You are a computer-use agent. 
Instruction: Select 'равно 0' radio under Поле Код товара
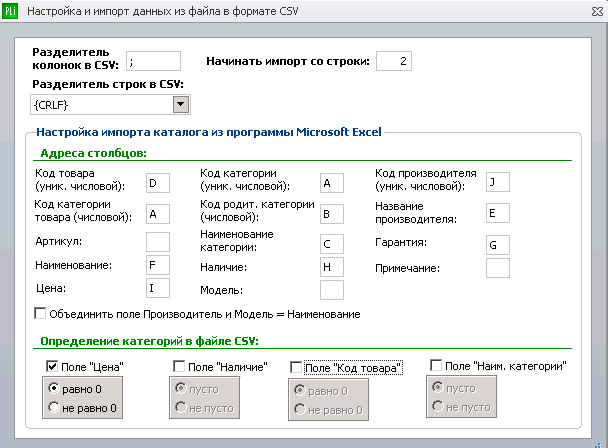pyautogui.click(x=300, y=390)
